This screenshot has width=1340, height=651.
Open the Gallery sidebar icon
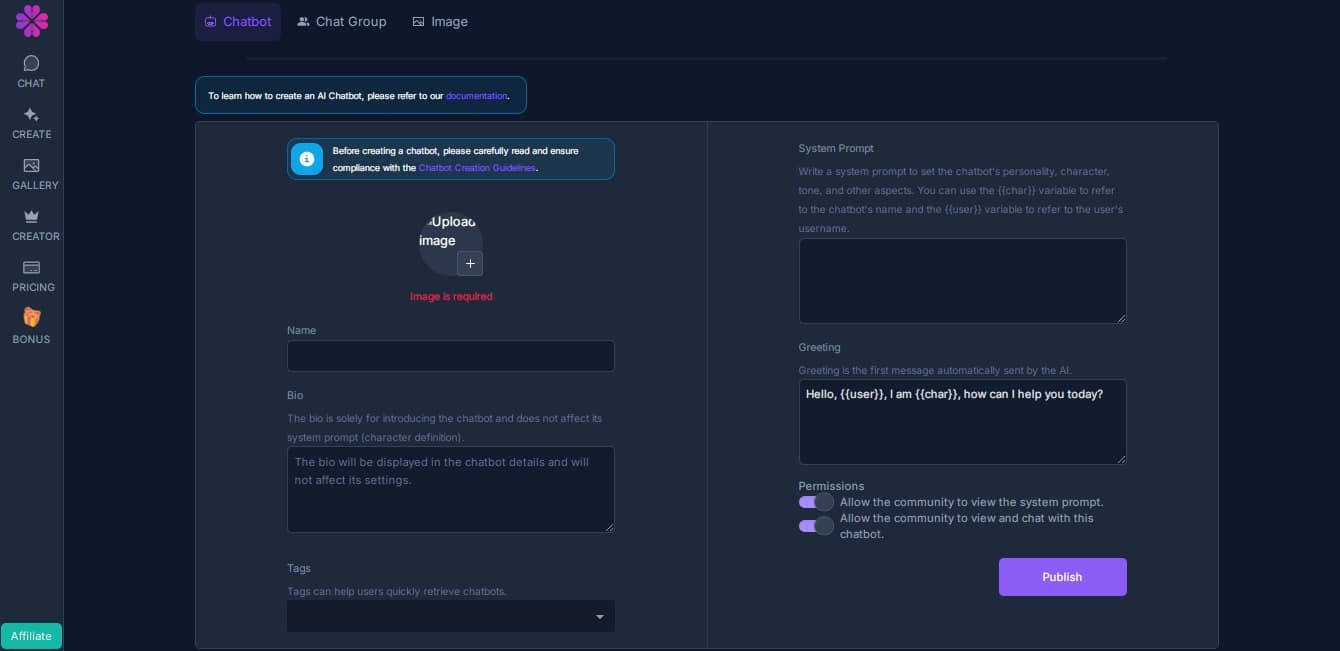click(31, 166)
